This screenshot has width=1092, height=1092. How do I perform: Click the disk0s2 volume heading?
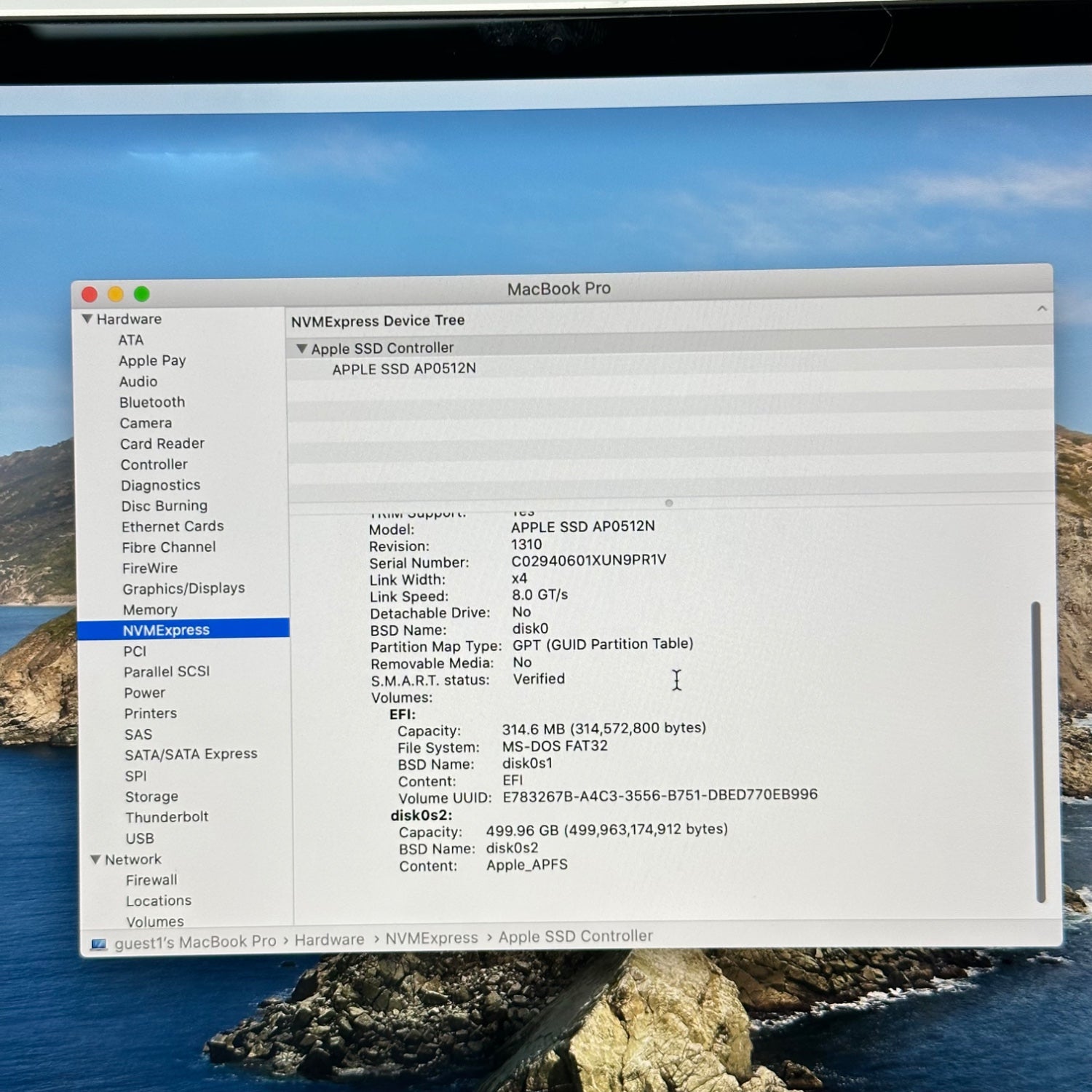click(x=422, y=815)
